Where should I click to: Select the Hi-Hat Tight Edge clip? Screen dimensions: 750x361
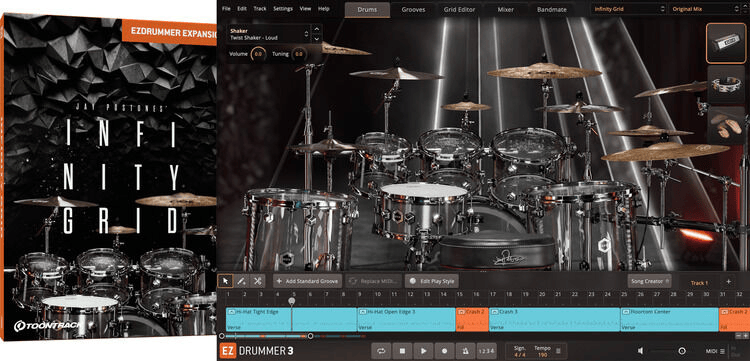[291, 319]
